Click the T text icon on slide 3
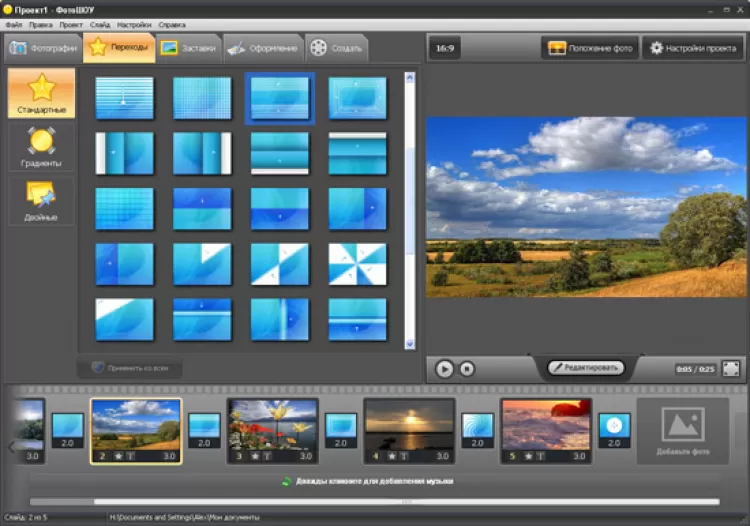The width and height of the screenshot is (750, 526). click(267, 456)
